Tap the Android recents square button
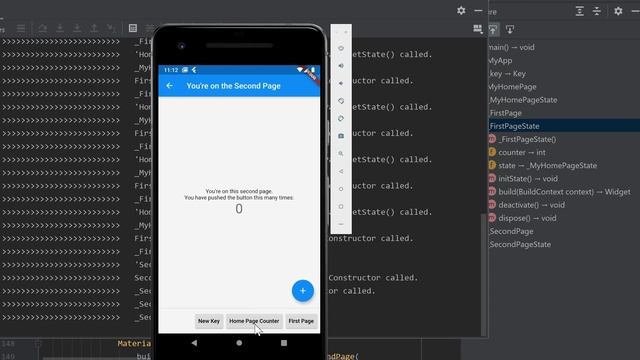This screenshot has height=360, width=640. [284, 343]
